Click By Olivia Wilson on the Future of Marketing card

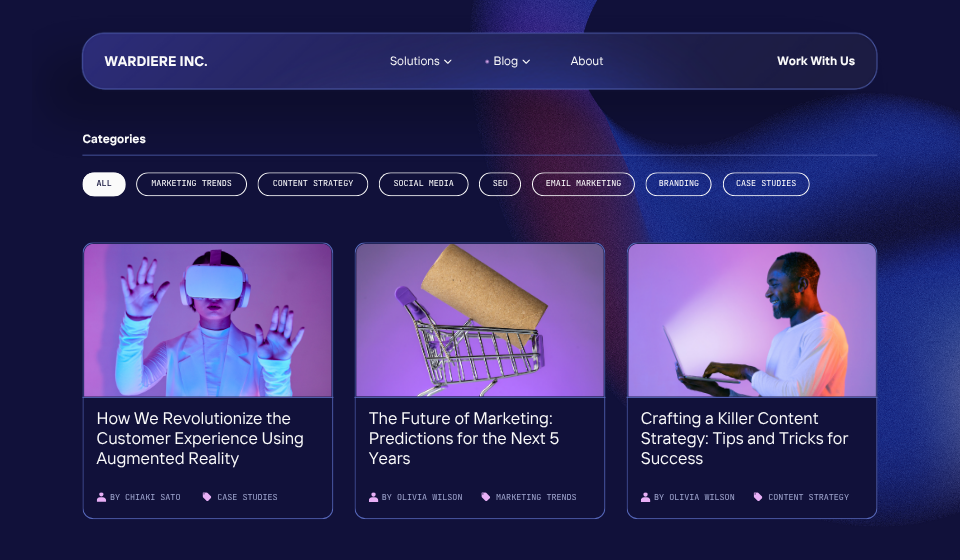(x=422, y=498)
